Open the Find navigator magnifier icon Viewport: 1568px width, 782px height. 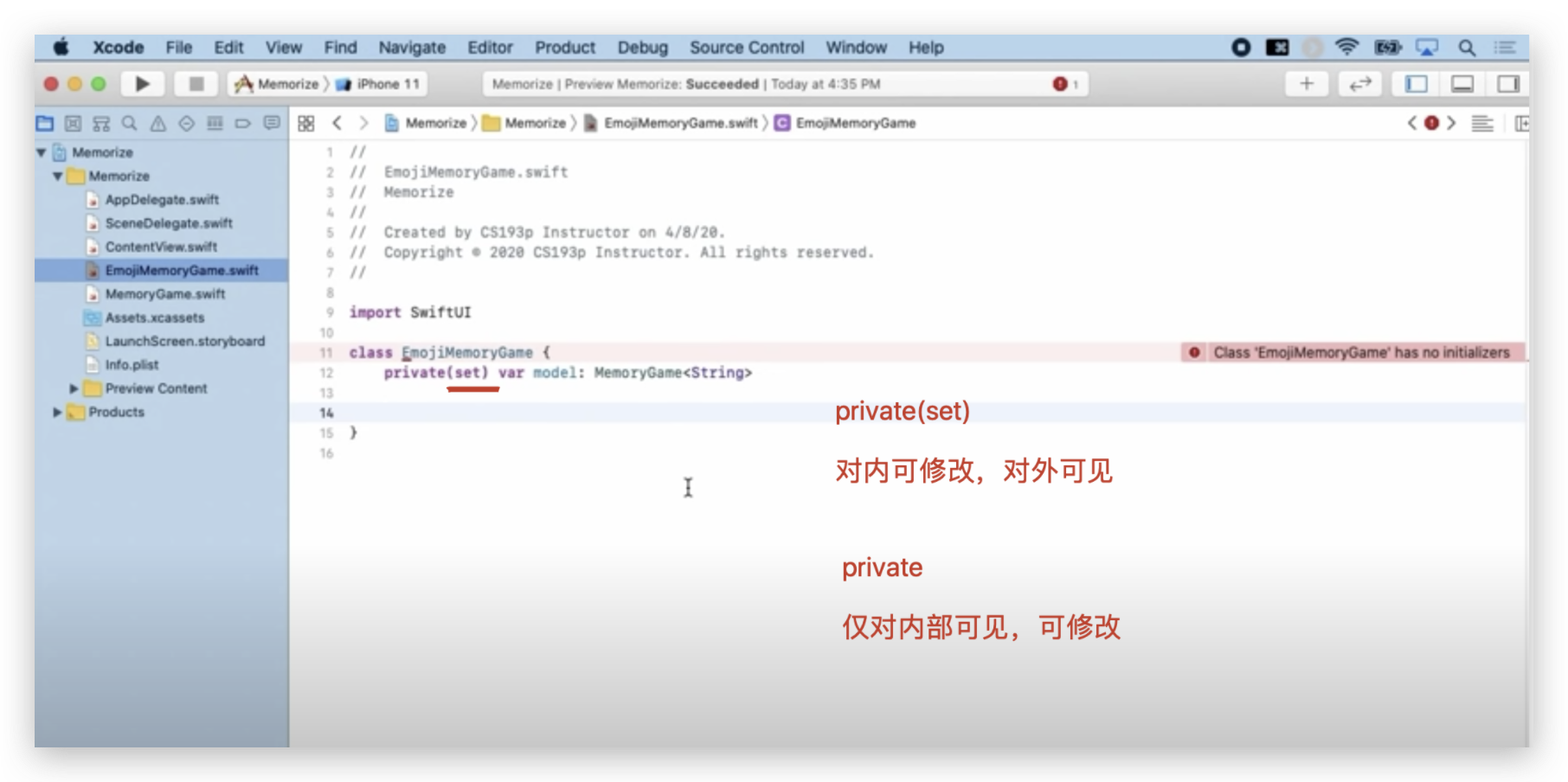pyautogui.click(x=130, y=124)
